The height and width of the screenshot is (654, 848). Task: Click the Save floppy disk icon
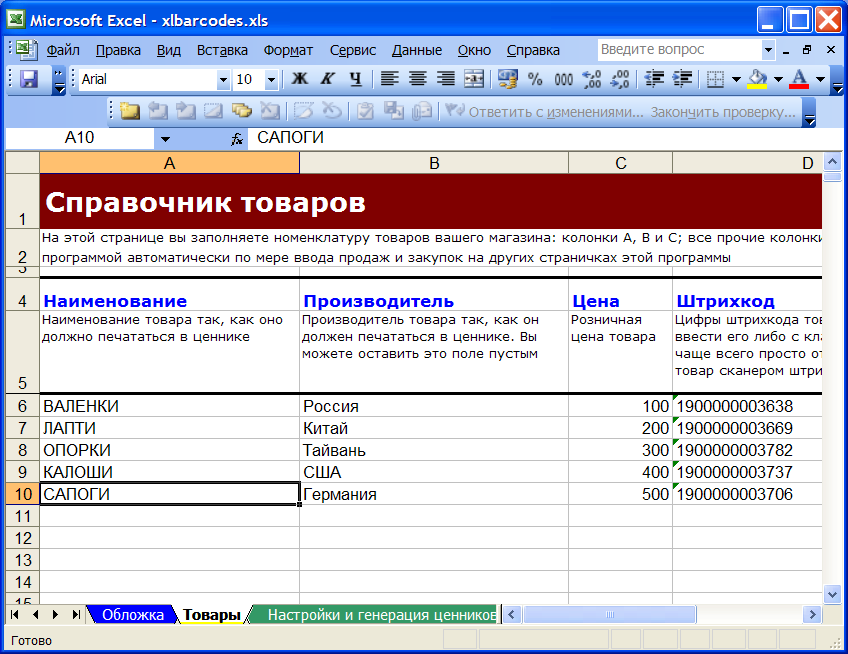coord(29,79)
